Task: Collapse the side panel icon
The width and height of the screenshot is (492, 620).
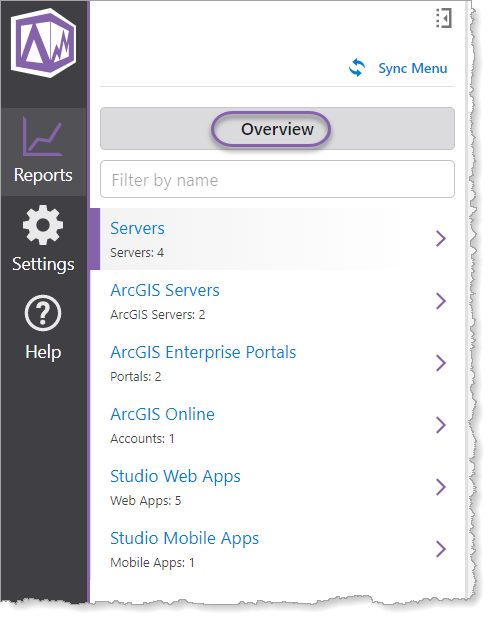Action: click(444, 18)
